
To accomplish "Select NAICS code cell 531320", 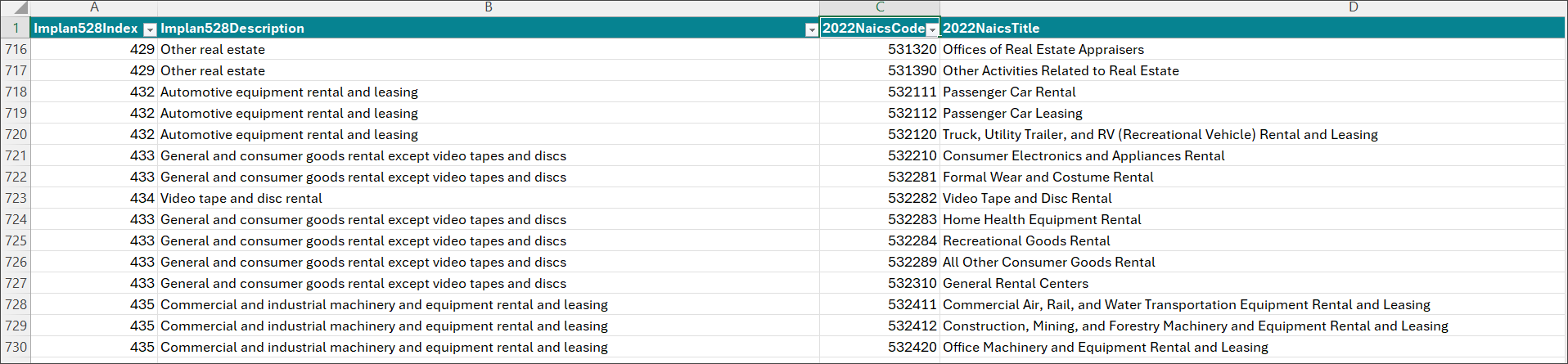I will point(880,49).
